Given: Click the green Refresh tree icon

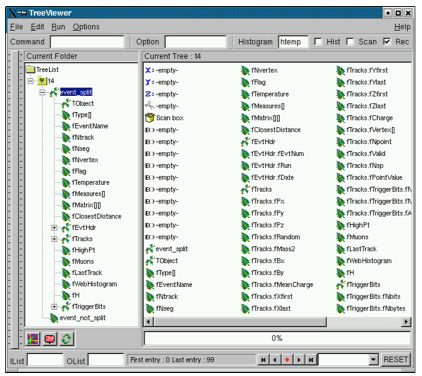Looking at the screenshot, I should [67, 339].
